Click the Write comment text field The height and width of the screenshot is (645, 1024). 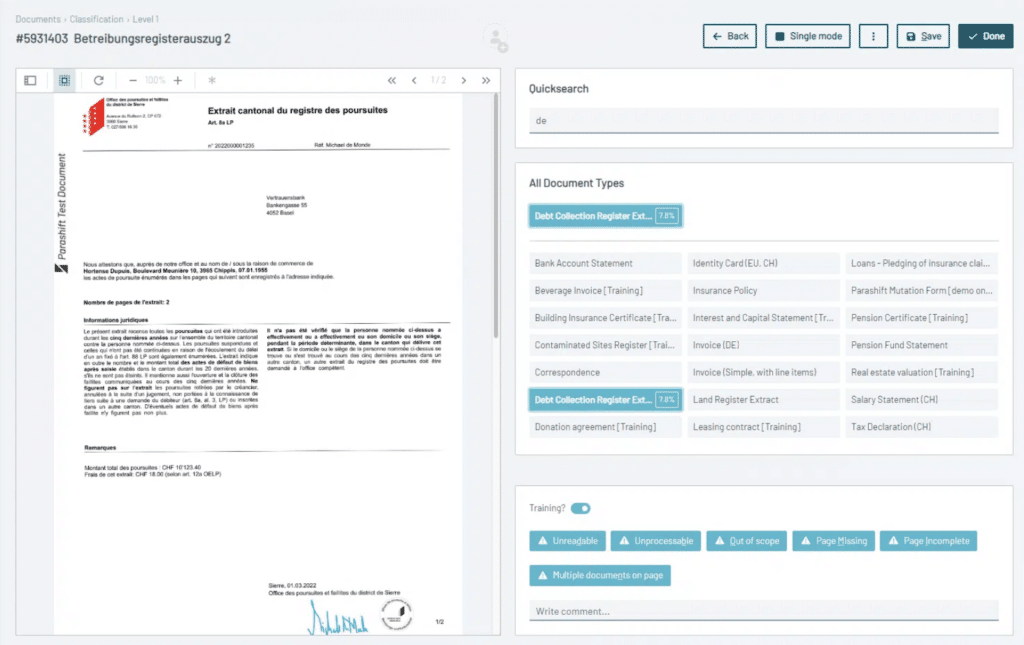[x=763, y=610]
